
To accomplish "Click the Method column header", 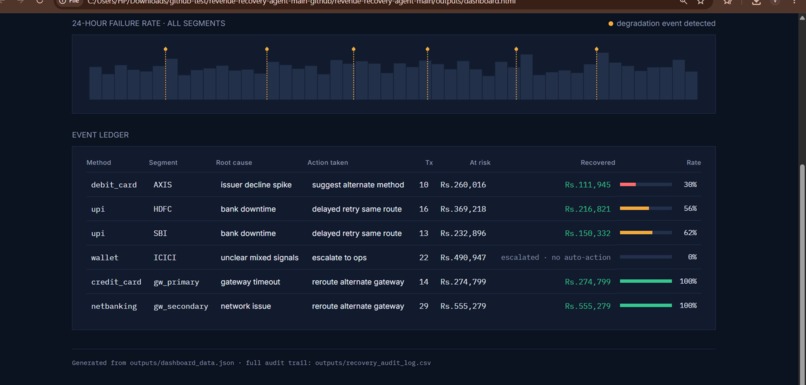I will [99, 162].
